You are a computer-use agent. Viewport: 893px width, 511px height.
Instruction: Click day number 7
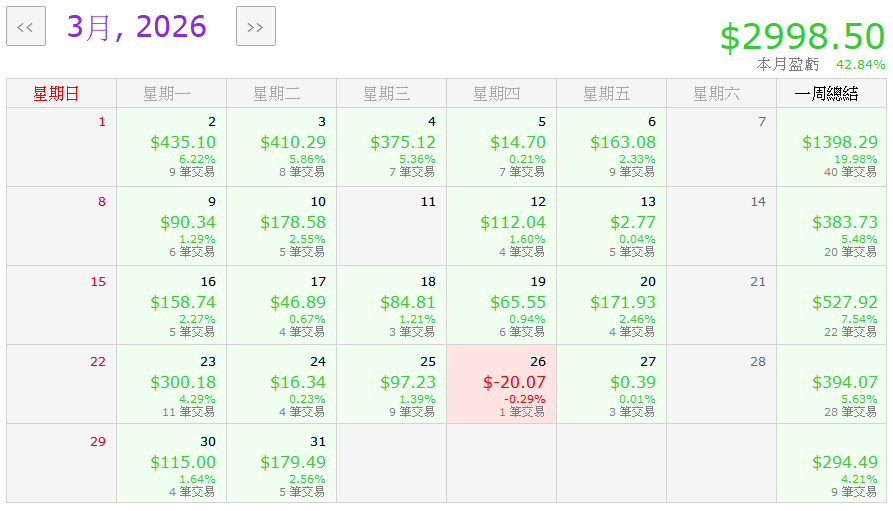(x=762, y=122)
